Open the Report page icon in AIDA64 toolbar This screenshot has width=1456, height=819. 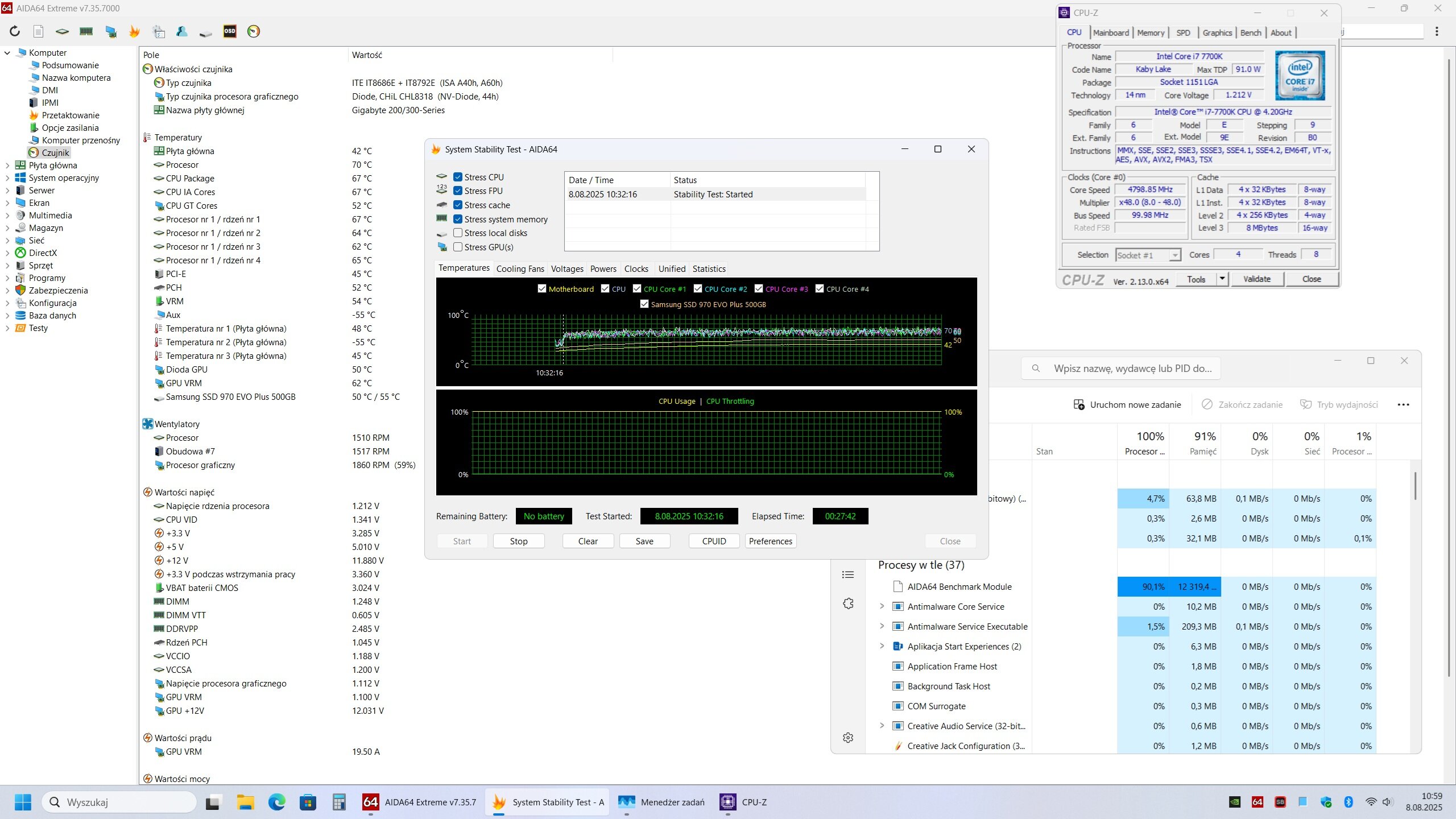(x=38, y=31)
